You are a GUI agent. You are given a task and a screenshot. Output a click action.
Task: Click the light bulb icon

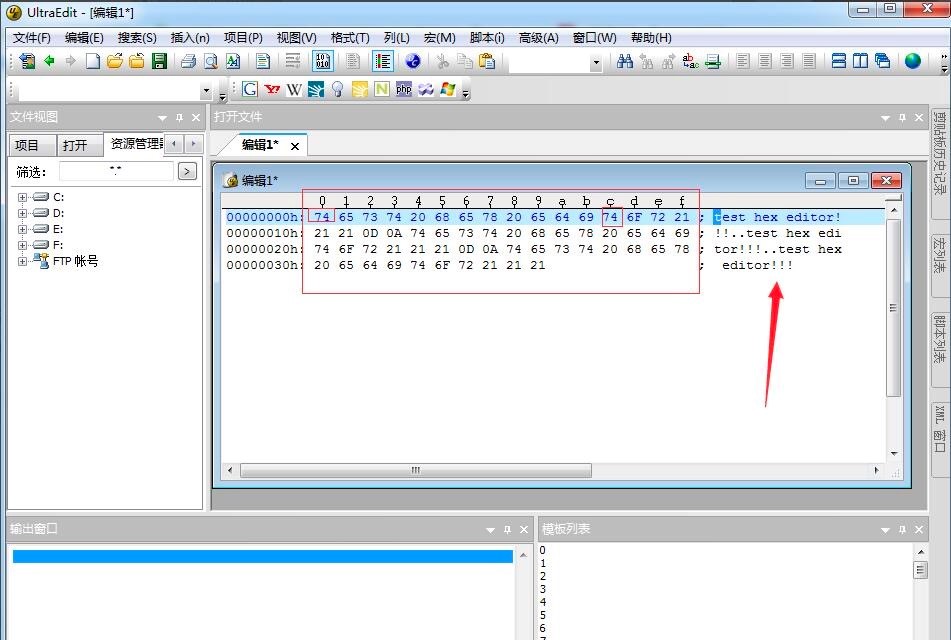click(x=338, y=90)
